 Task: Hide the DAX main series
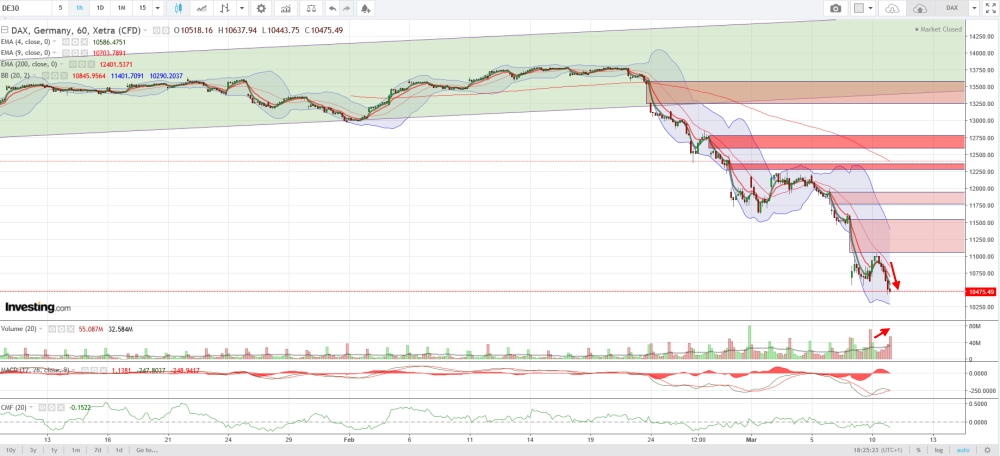coord(156,30)
